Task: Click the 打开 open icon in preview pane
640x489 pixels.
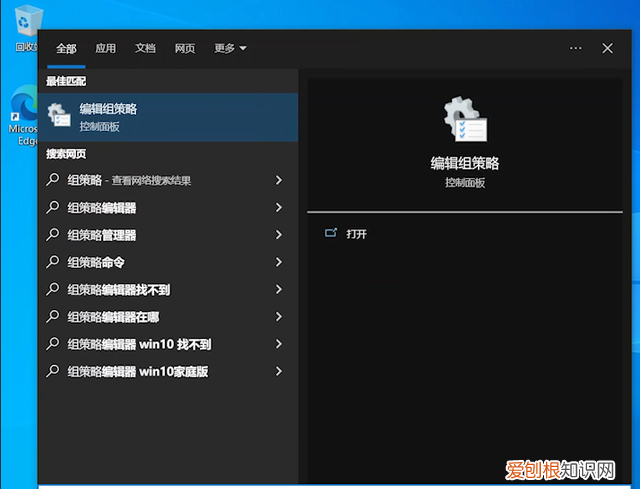Action: pyautogui.click(x=331, y=233)
